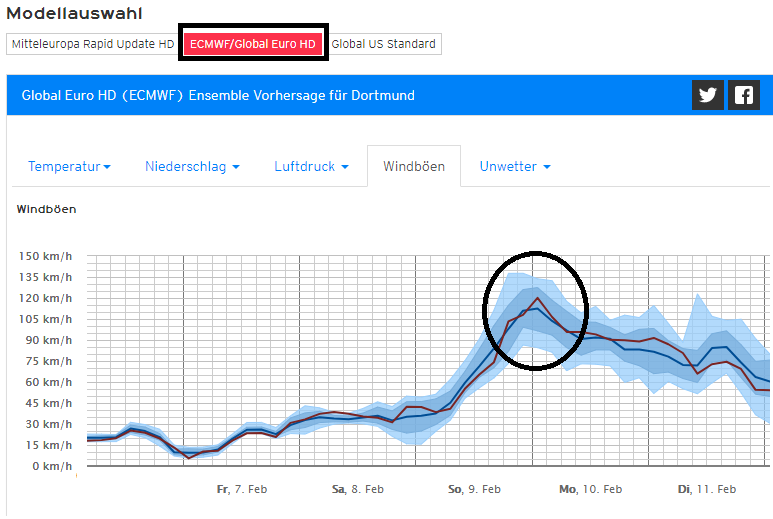This screenshot has width=773, height=519.
Task: Open the Niederschlag dropdown tab
Action: point(192,167)
